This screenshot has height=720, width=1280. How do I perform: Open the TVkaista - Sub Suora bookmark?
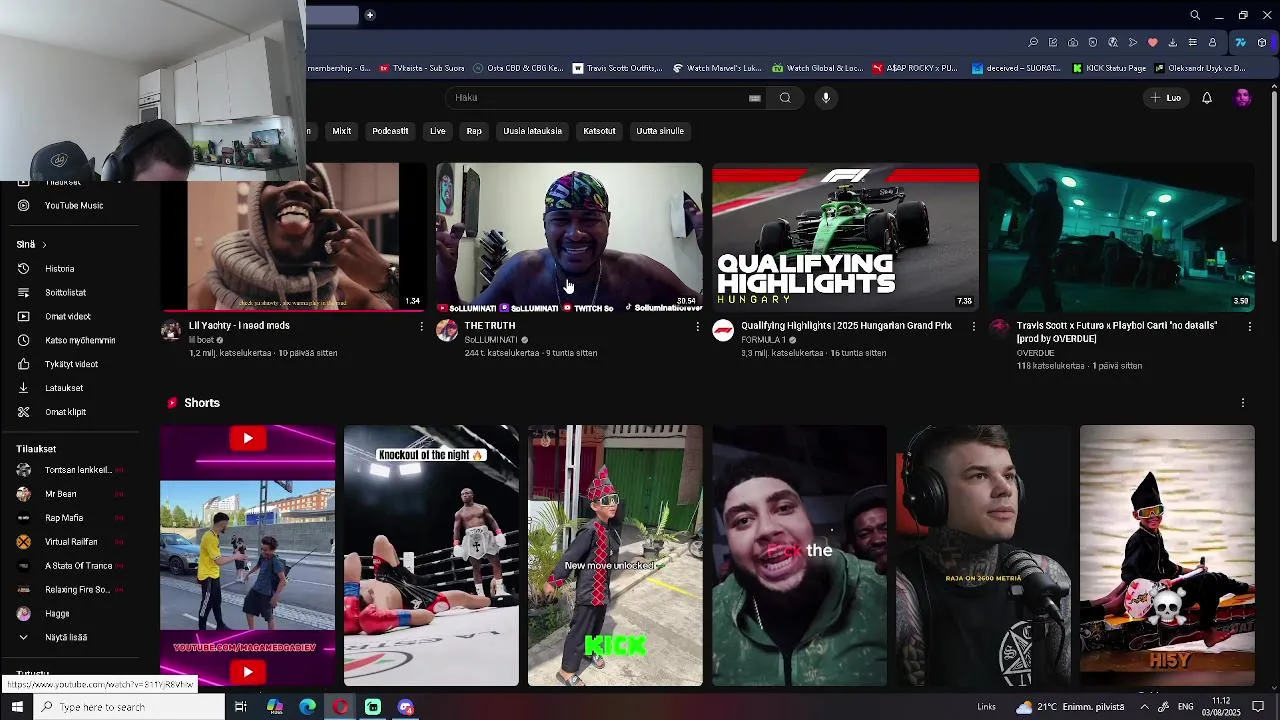(x=422, y=68)
